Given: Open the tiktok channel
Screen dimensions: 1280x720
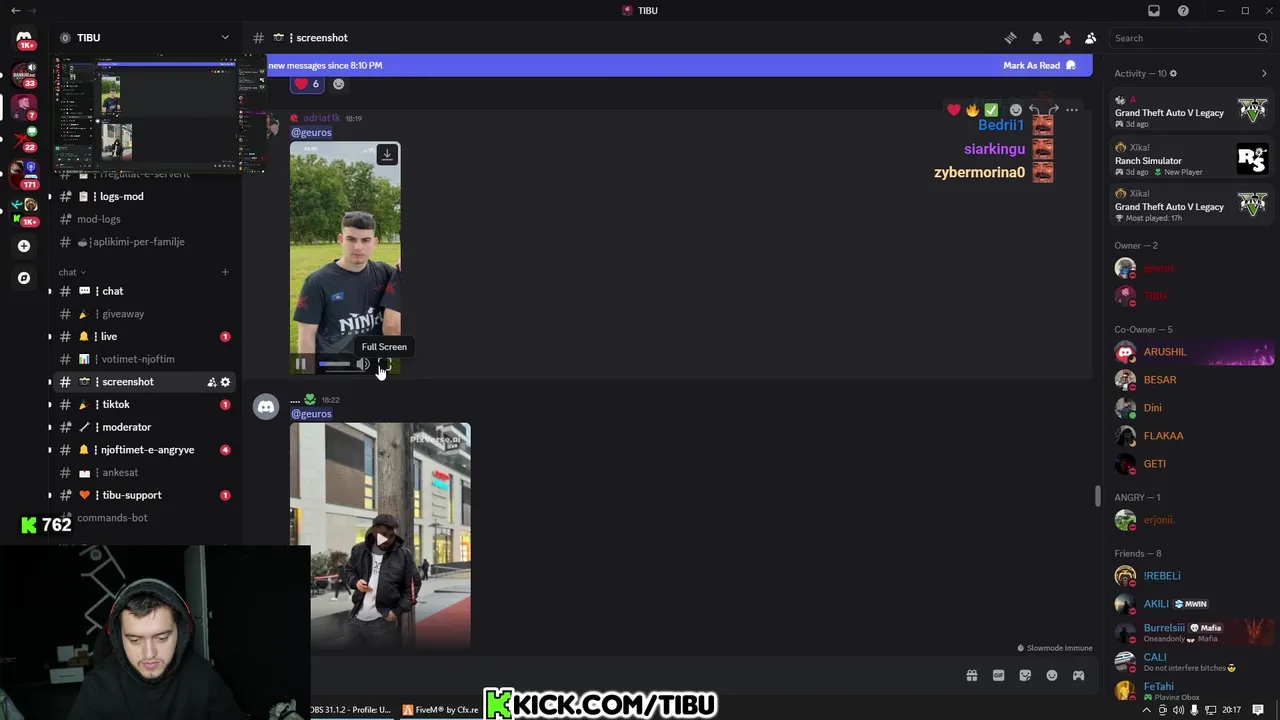Looking at the screenshot, I should [143, 405].
